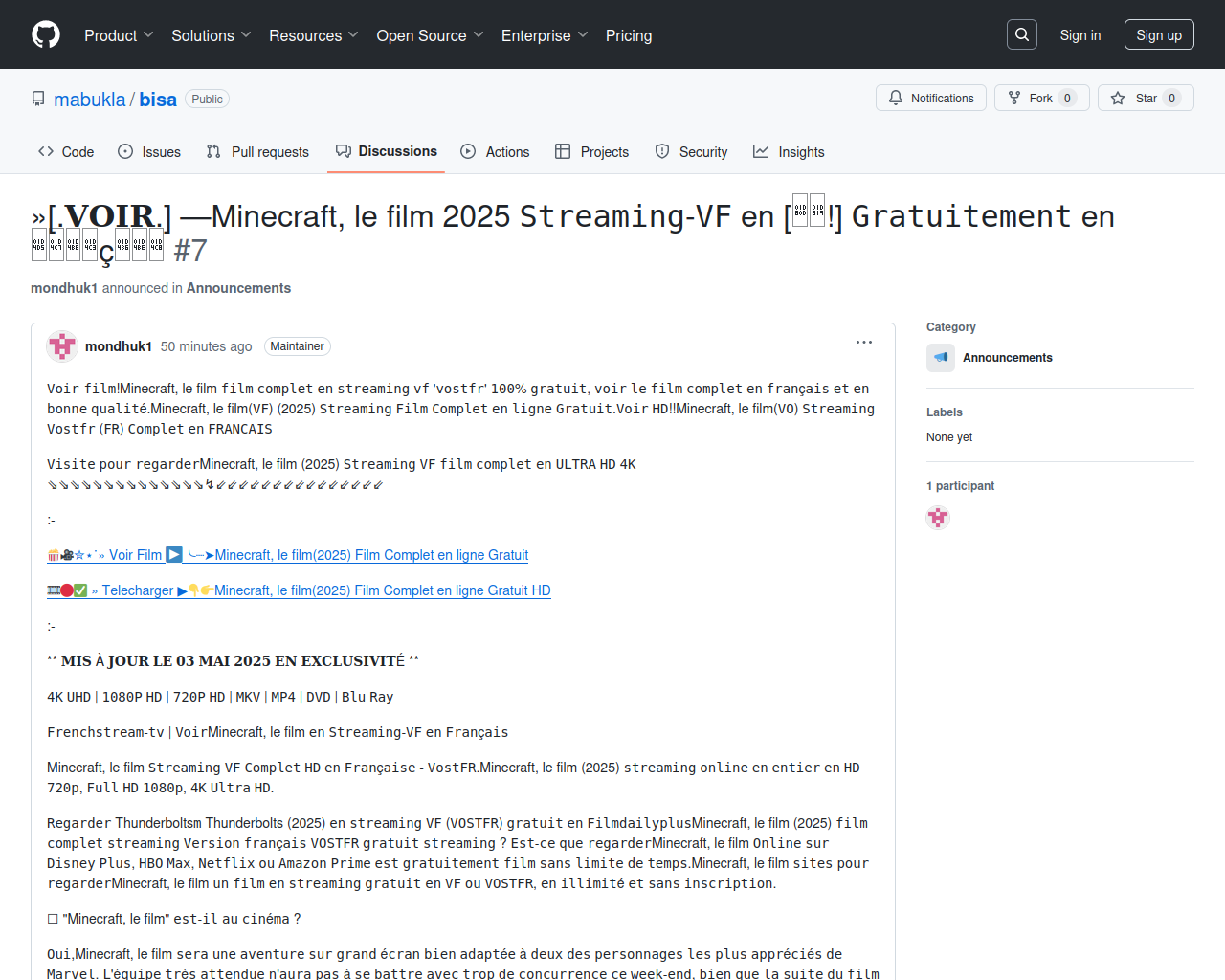The height and width of the screenshot is (980, 1225).
Task: Click the Star button label
Action: (x=1147, y=99)
